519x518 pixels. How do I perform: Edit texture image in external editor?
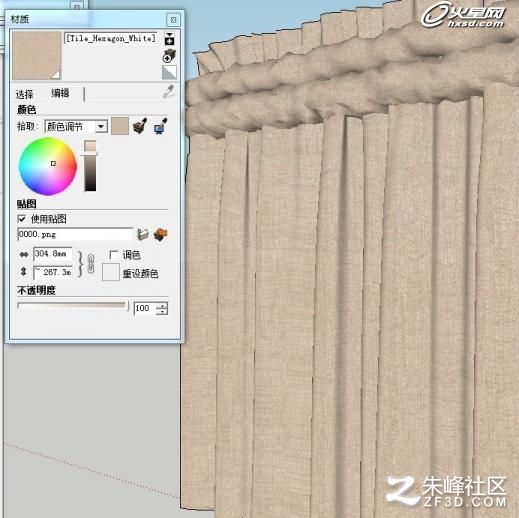pyautogui.click(x=161, y=234)
